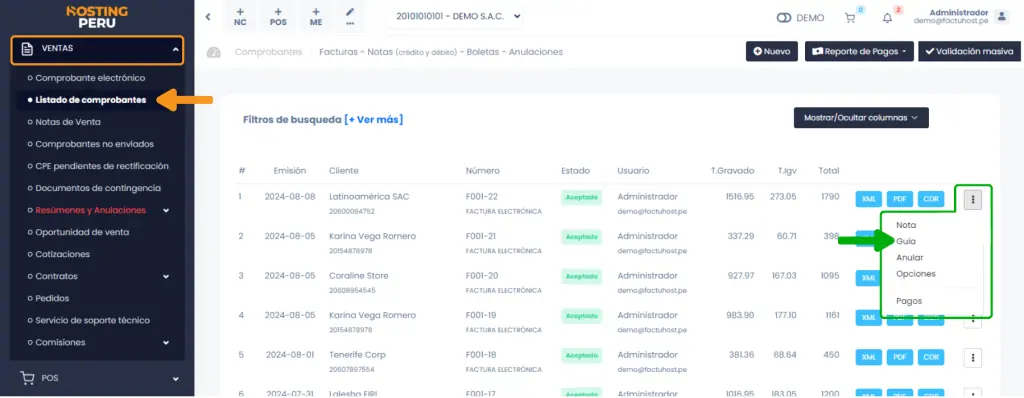Image resolution: width=1024 pixels, height=398 pixels.
Task: Collapse the sidebar with the back chevron
Action: [208, 17]
